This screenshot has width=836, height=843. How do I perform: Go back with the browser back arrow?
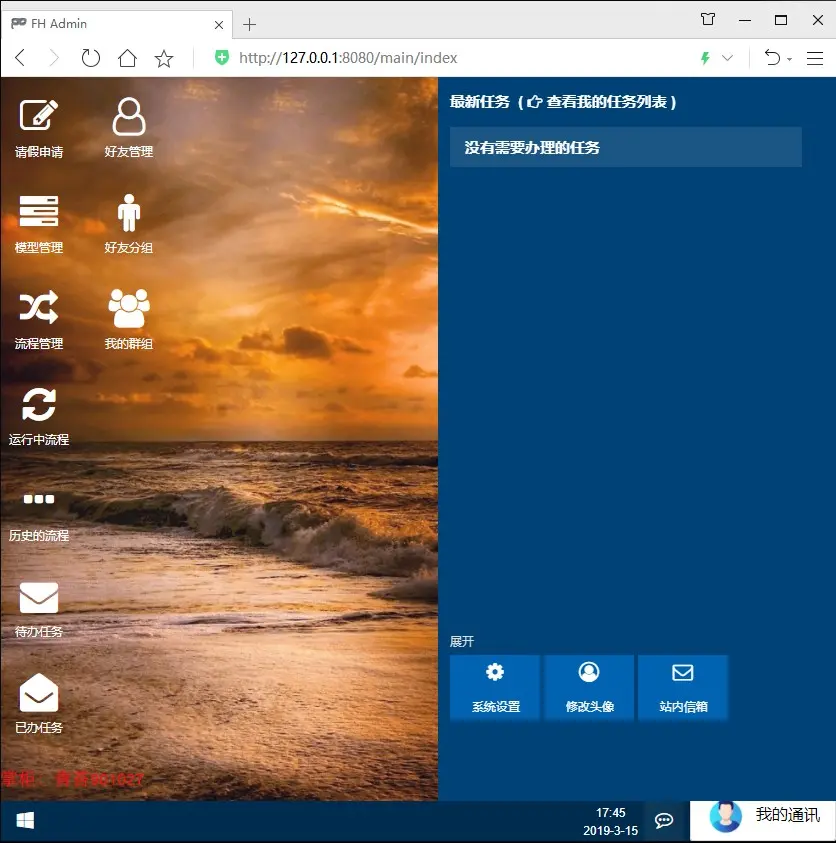tap(20, 58)
